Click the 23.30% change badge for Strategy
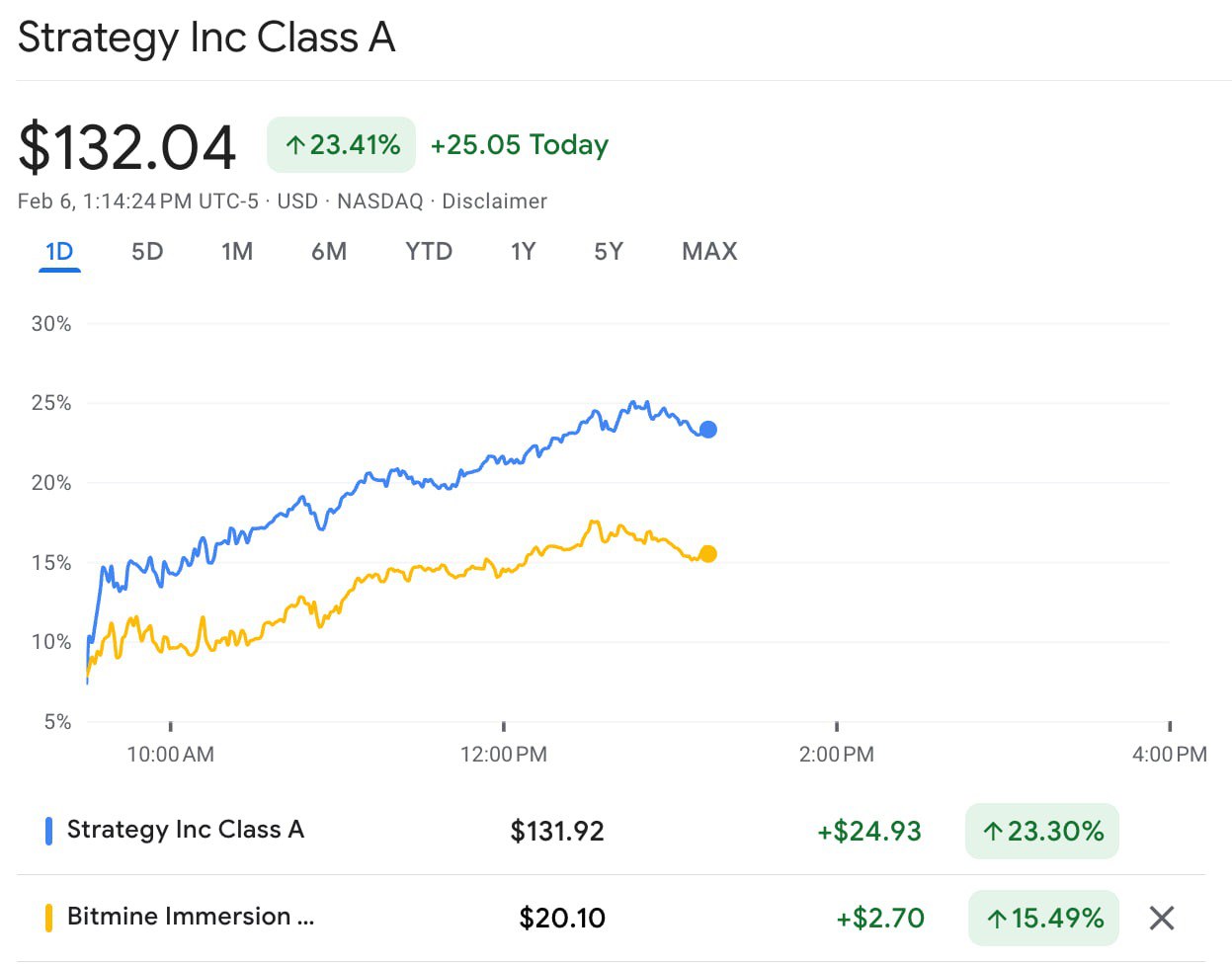 [1042, 831]
